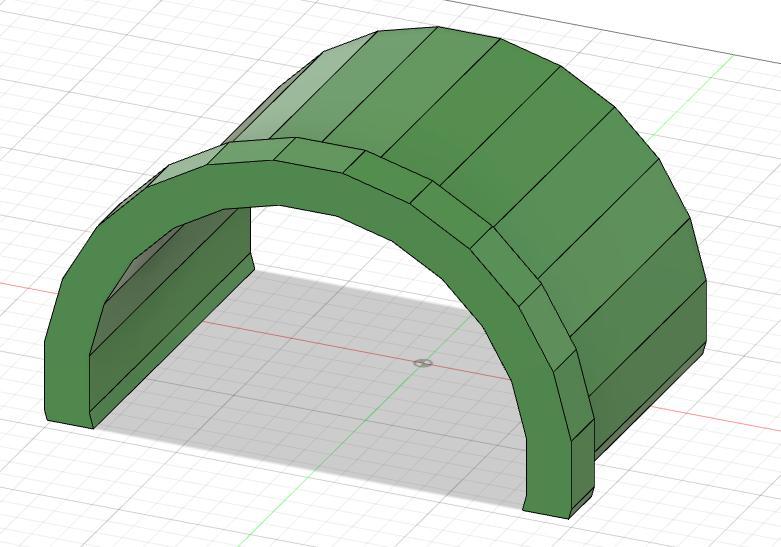Select the origin point marker on the grid
Viewport: 781px width, 547px height.
[x=423, y=363]
